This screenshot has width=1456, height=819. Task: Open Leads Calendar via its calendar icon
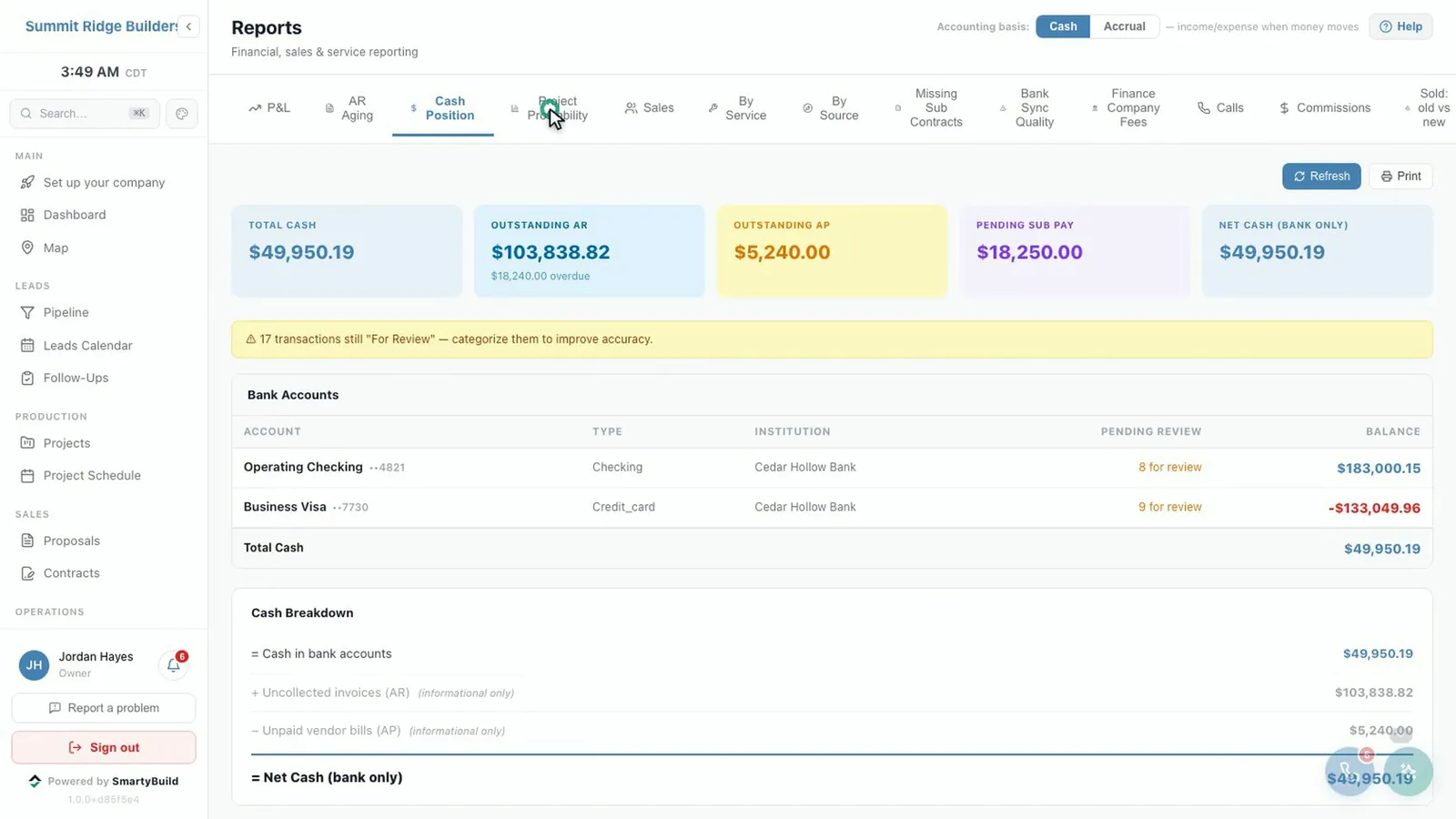click(x=27, y=346)
